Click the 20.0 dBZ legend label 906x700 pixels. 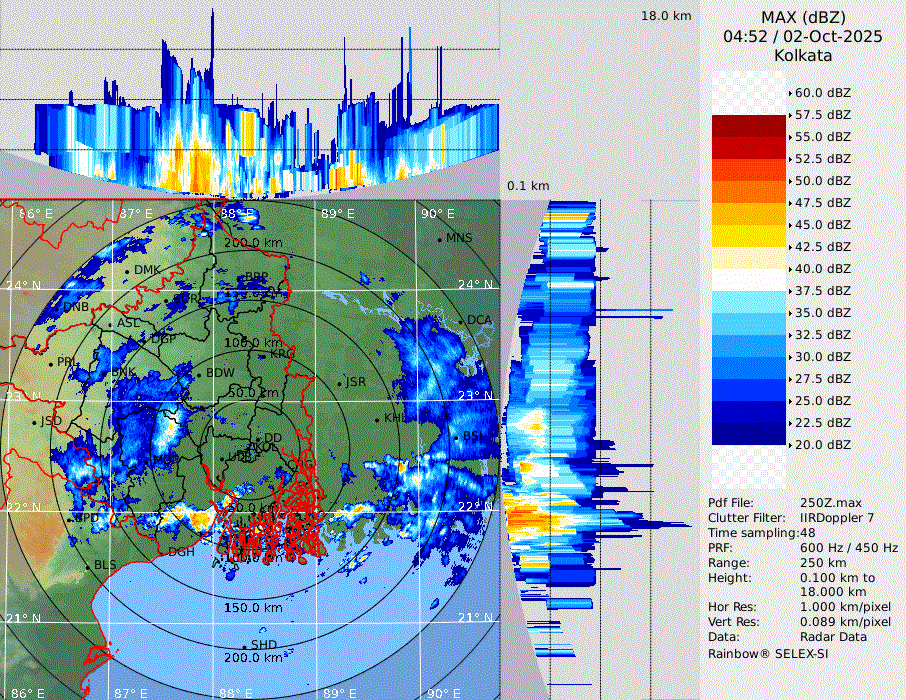coord(822,444)
